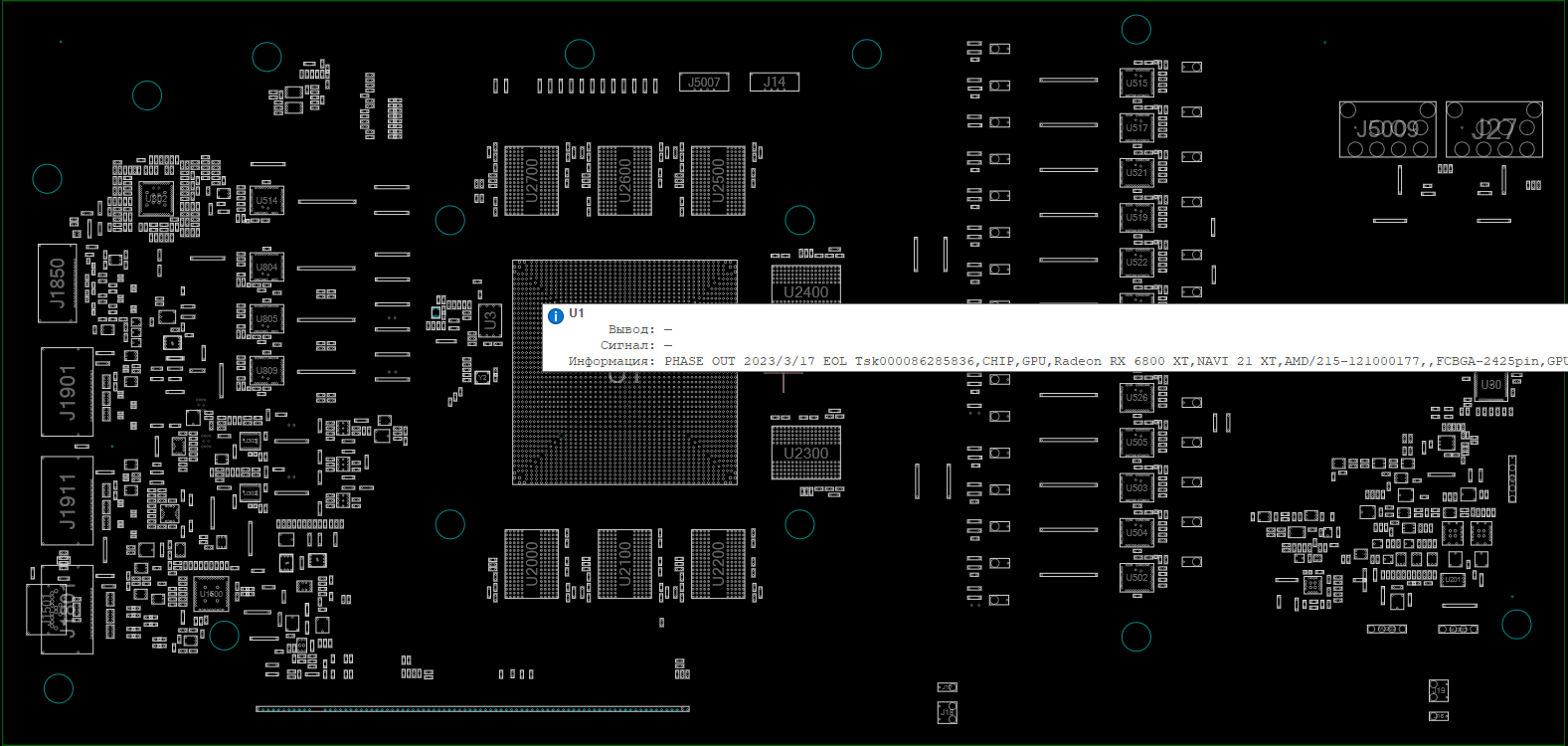Select power connector J27
Screen dimensions: 1568x746
pos(1493,129)
